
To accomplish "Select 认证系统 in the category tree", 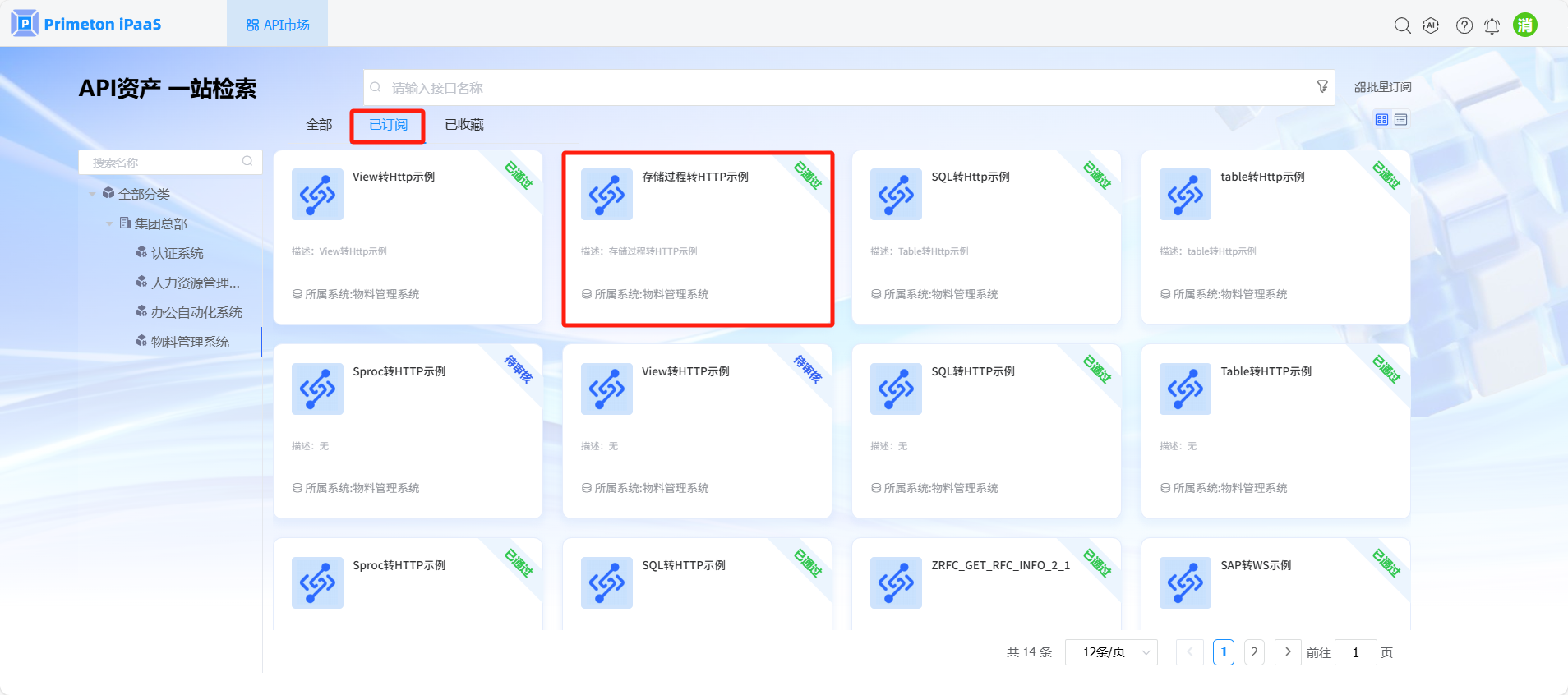I will [177, 253].
